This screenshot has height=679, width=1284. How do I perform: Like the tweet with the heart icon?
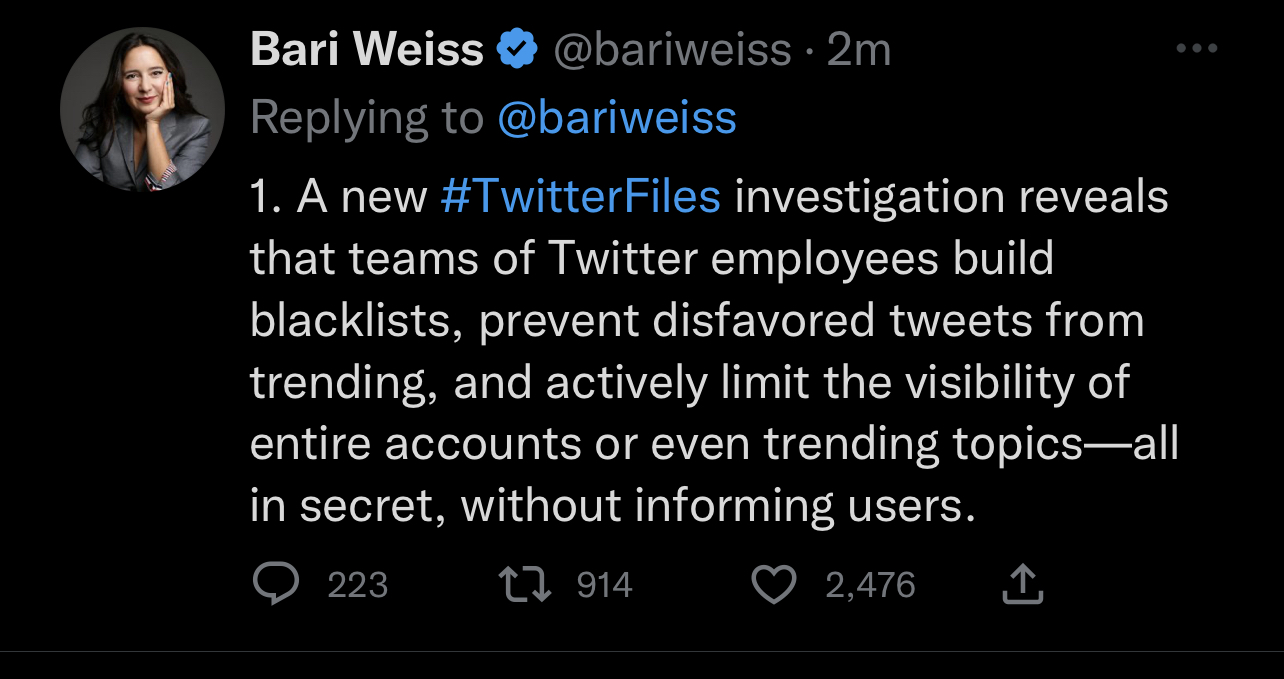(772, 584)
